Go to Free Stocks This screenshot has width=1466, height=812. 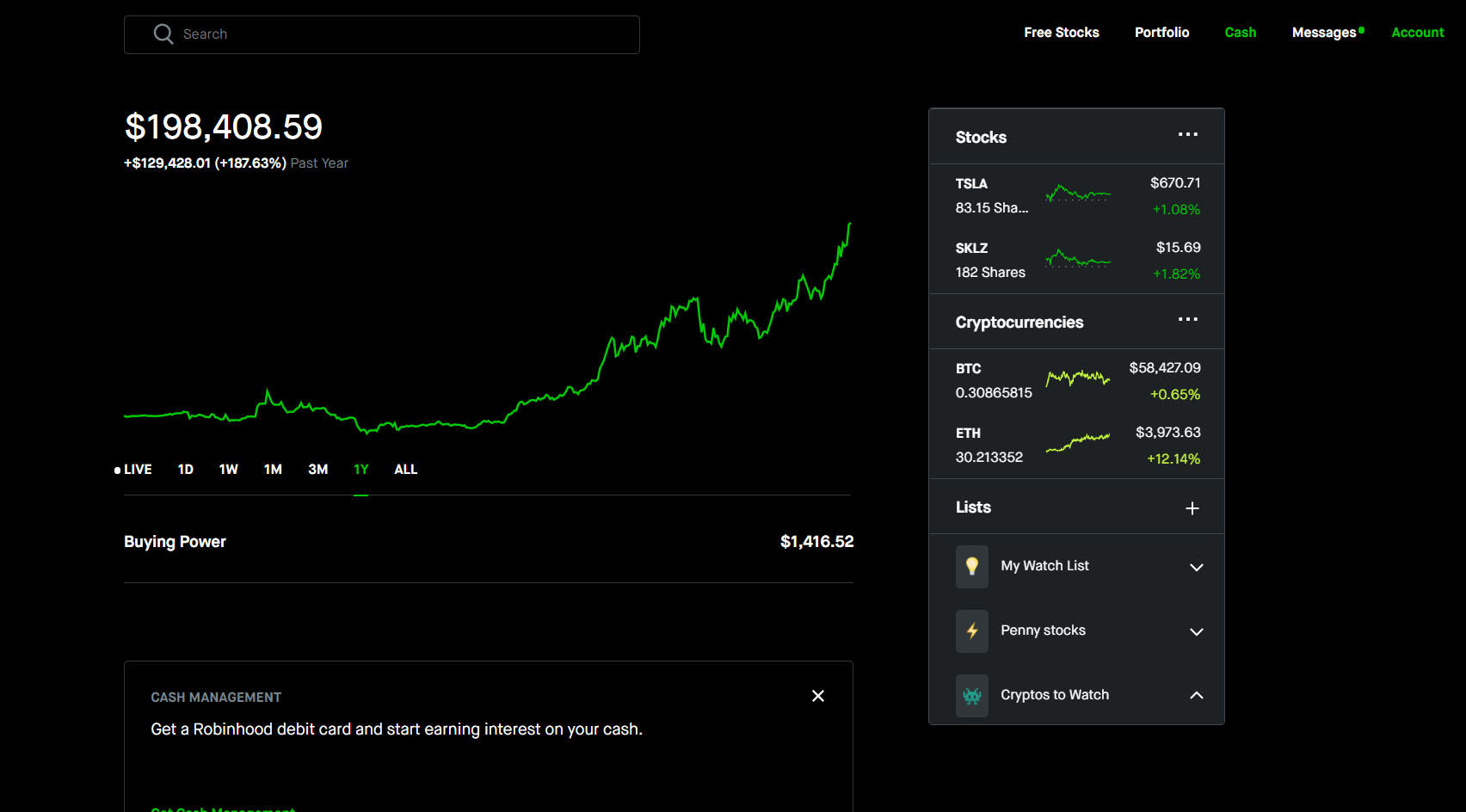click(1061, 33)
